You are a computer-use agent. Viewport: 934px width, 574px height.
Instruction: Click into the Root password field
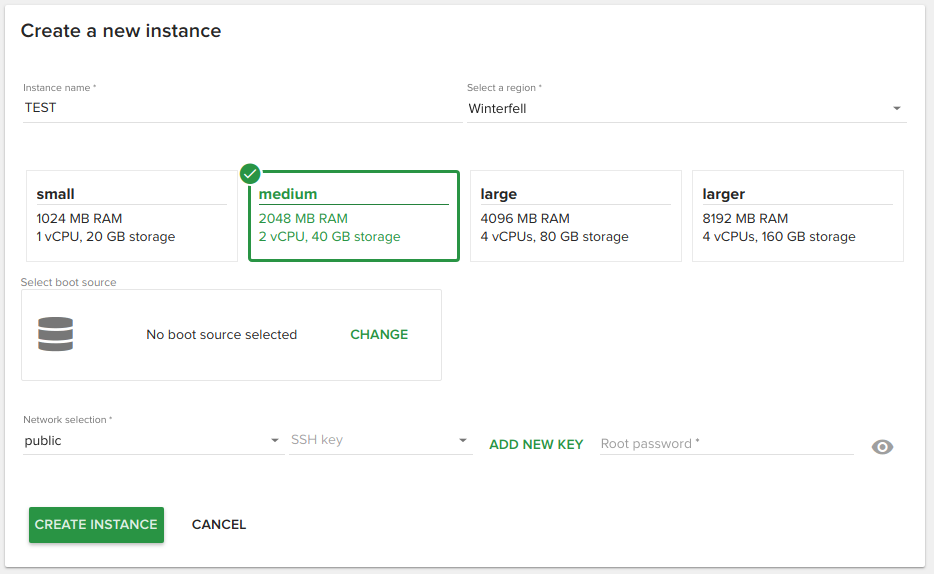pyautogui.click(x=726, y=444)
